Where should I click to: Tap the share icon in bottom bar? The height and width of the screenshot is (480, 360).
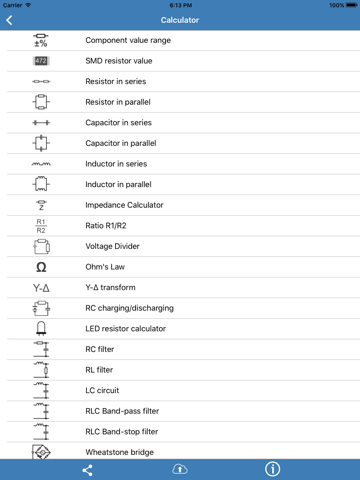(87, 470)
